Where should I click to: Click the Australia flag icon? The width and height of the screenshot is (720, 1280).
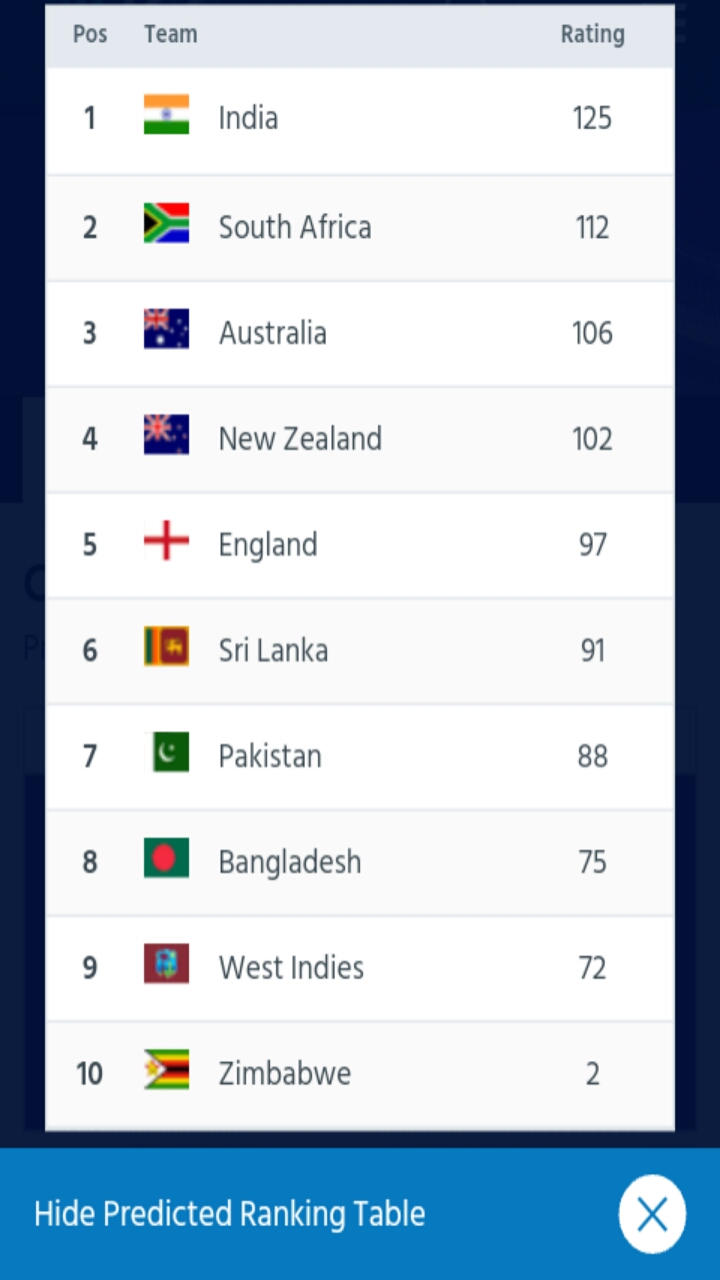tap(166, 329)
